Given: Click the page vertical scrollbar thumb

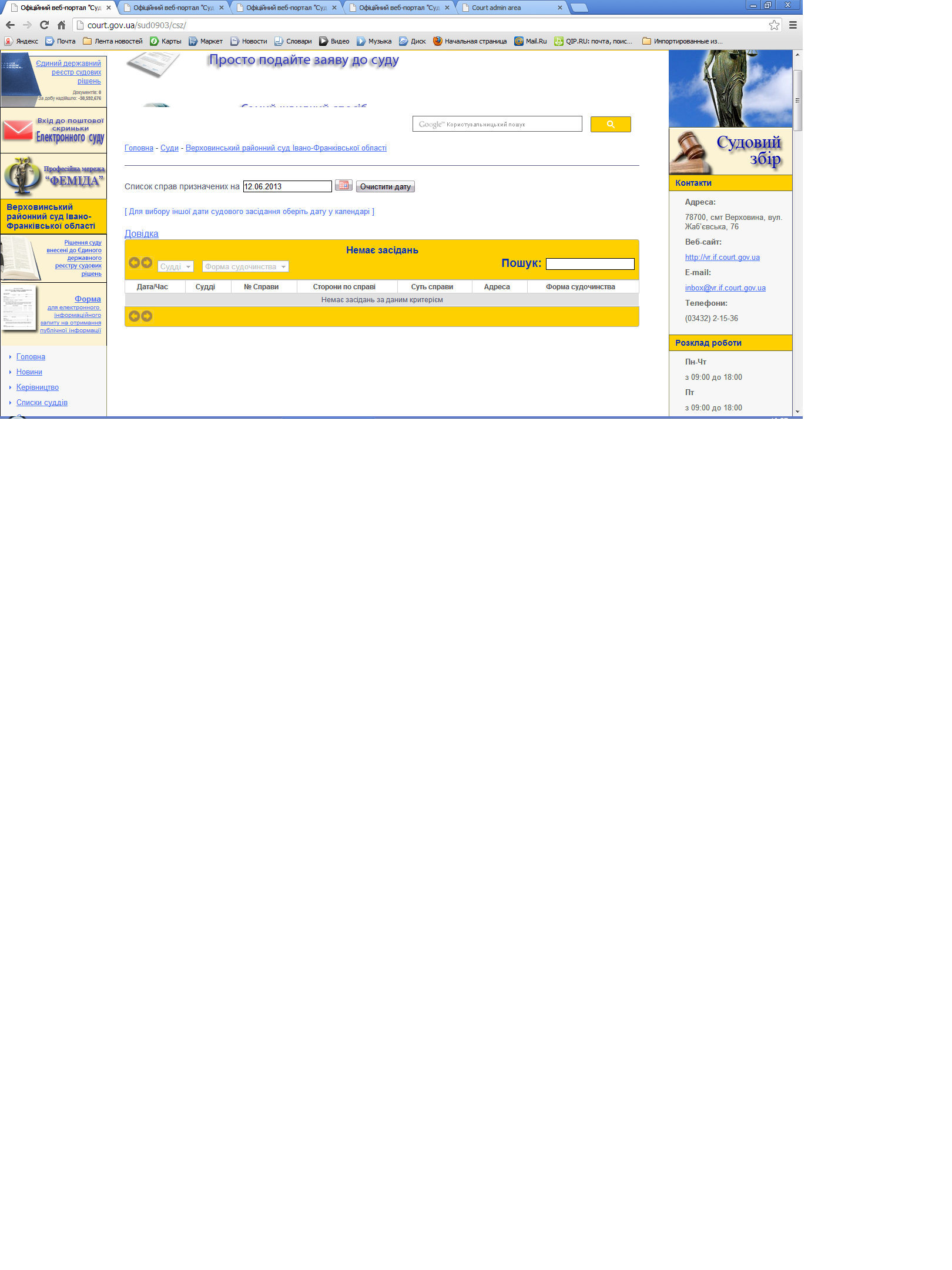Looking at the screenshot, I should click(x=797, y=100).
